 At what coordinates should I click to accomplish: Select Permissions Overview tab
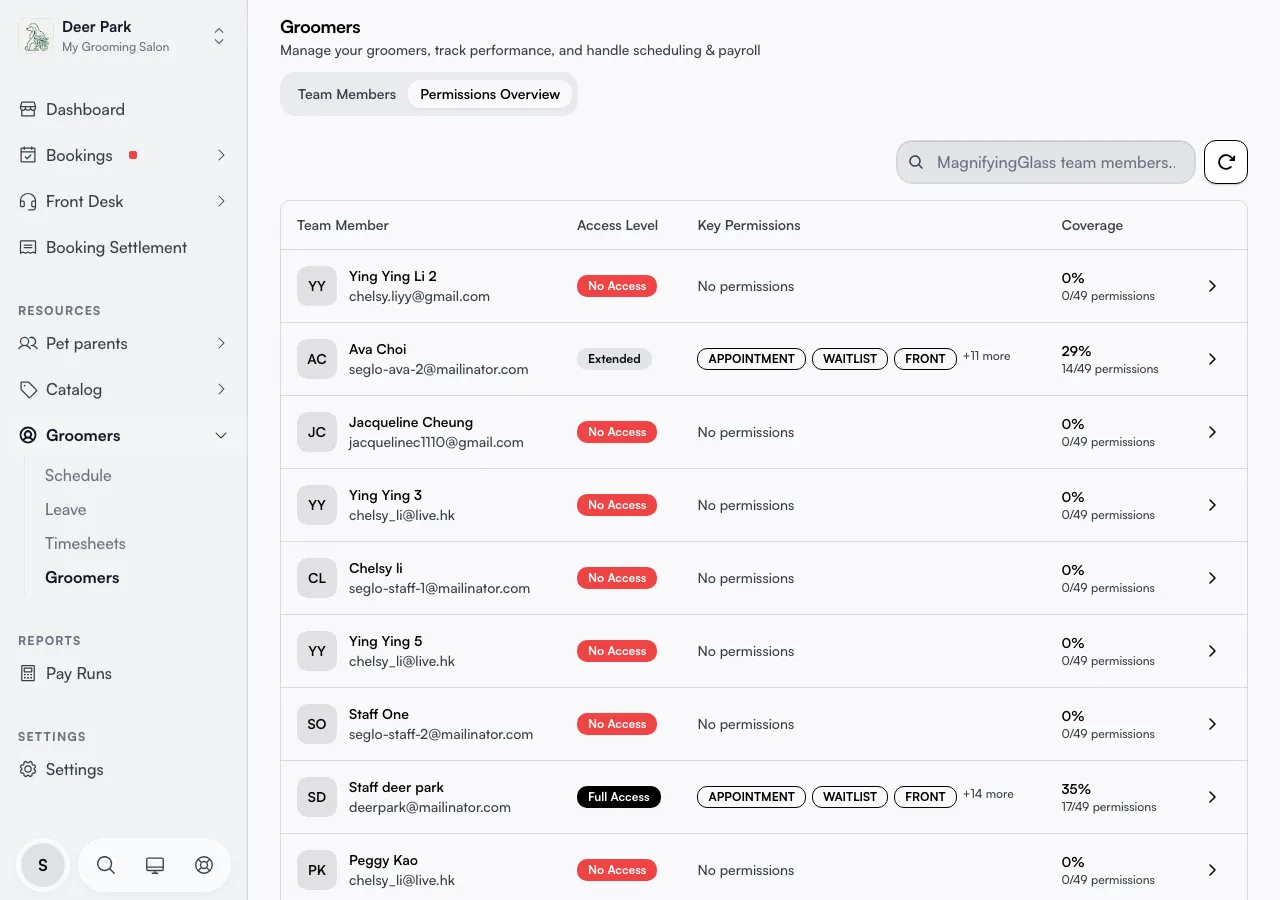490,94
